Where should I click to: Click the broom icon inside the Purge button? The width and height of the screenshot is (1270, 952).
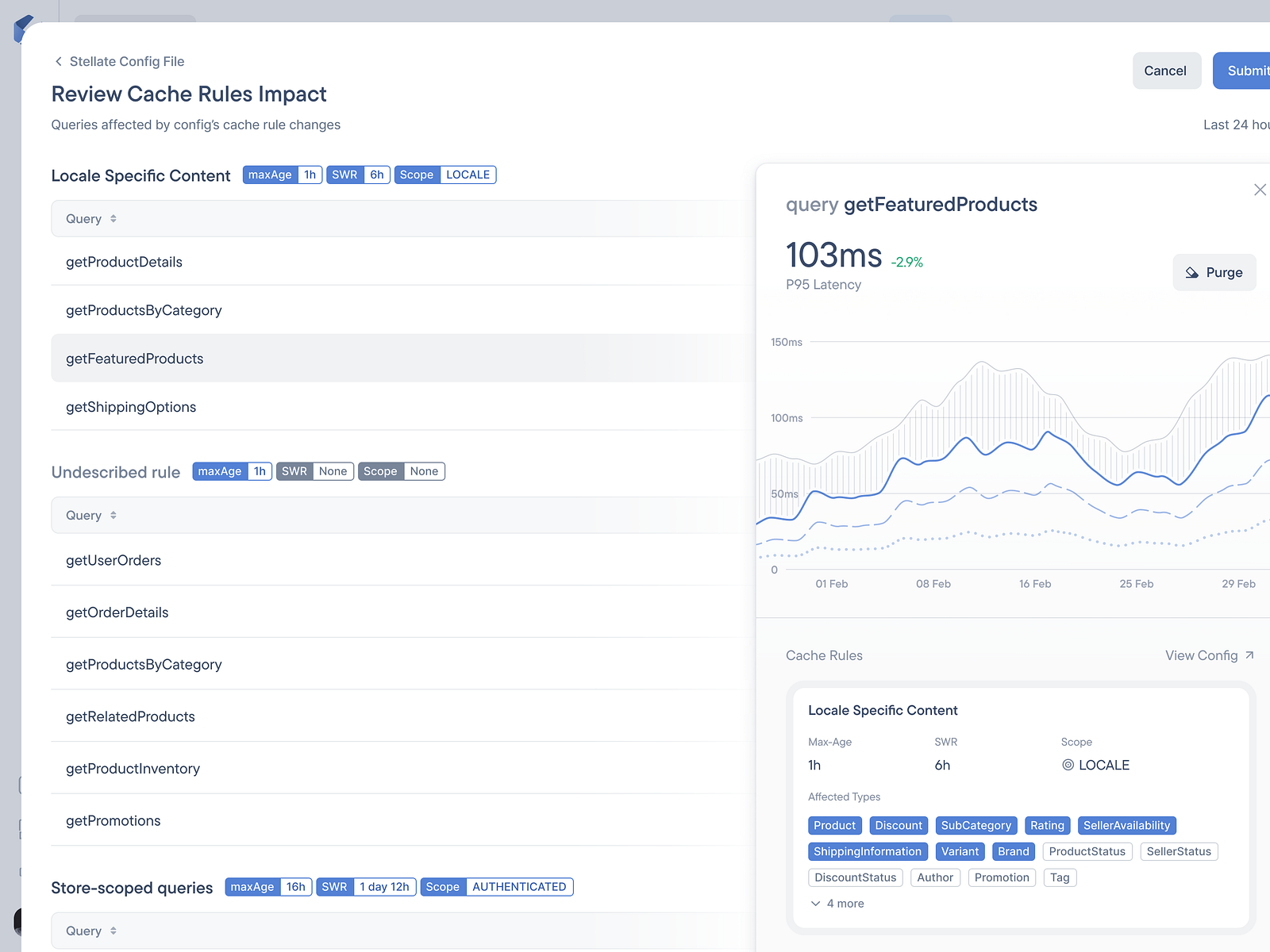tap(1192, 272)
